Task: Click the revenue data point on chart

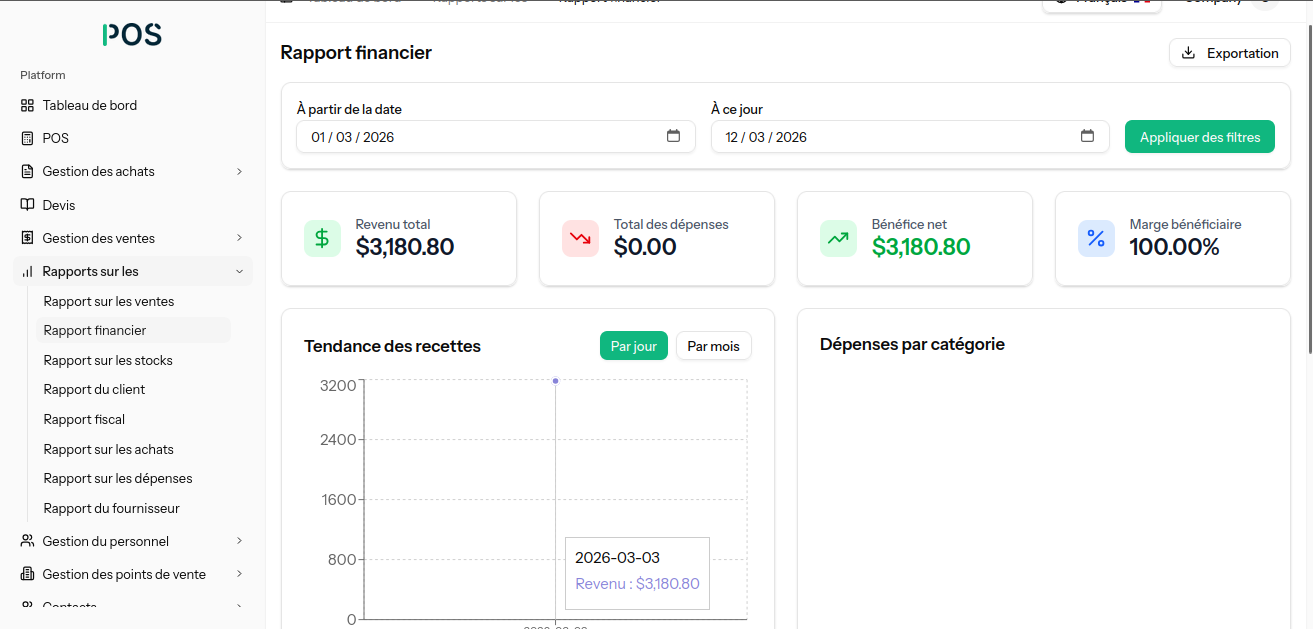Action: 555,381
